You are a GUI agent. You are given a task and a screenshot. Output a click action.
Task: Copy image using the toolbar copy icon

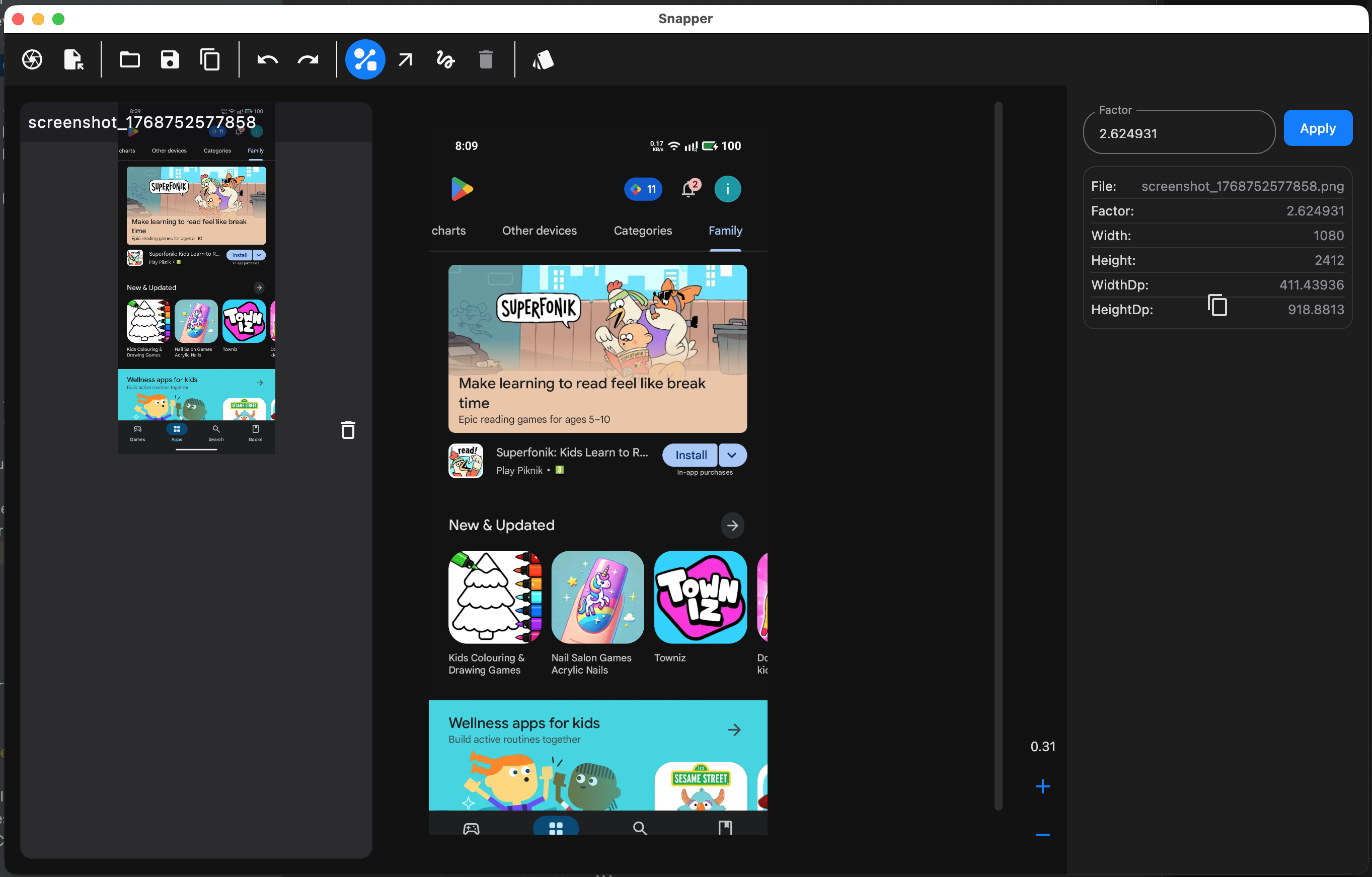tap(210, 59)
